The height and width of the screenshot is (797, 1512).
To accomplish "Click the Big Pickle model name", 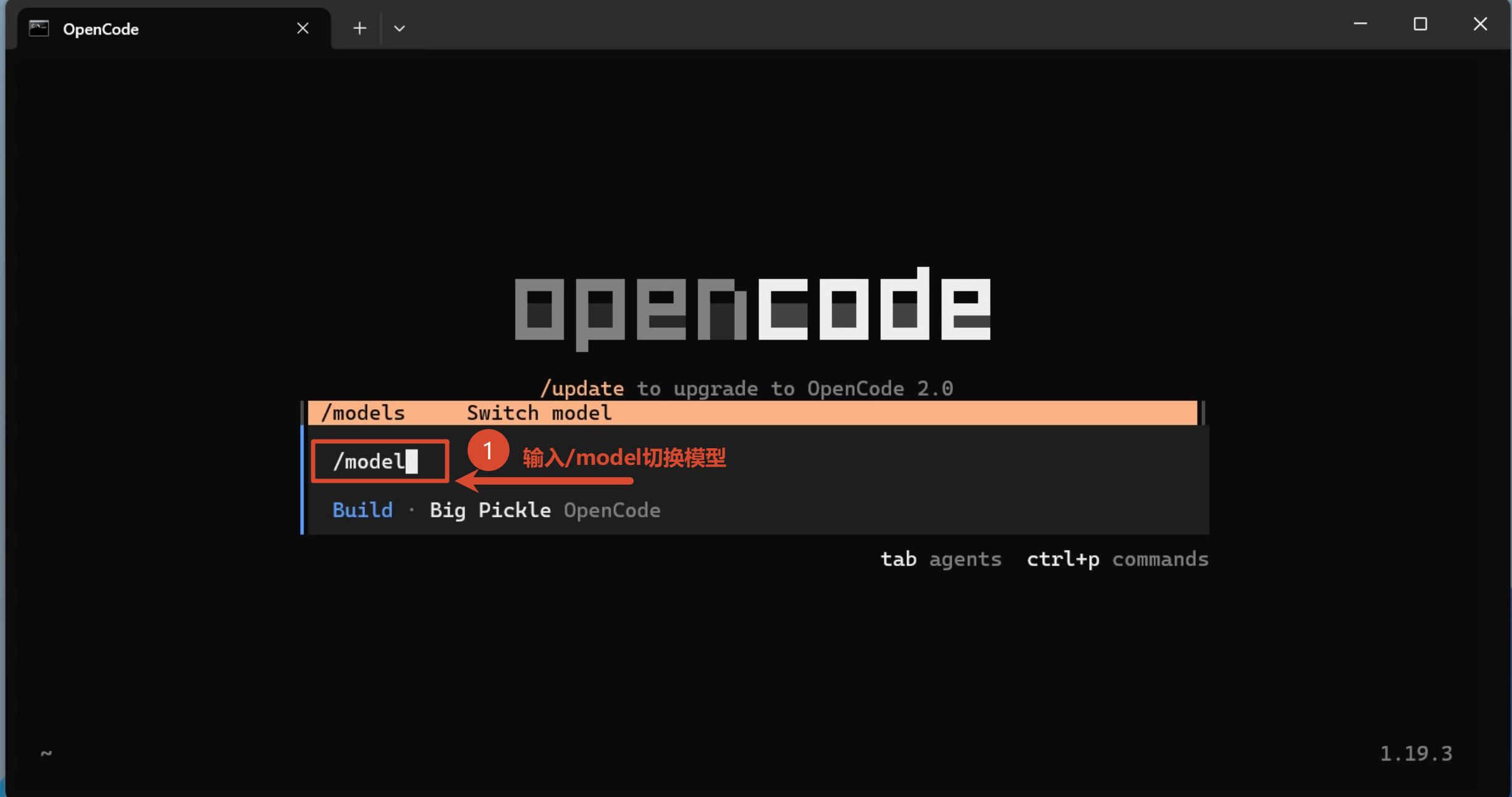I will pos(490,510).
